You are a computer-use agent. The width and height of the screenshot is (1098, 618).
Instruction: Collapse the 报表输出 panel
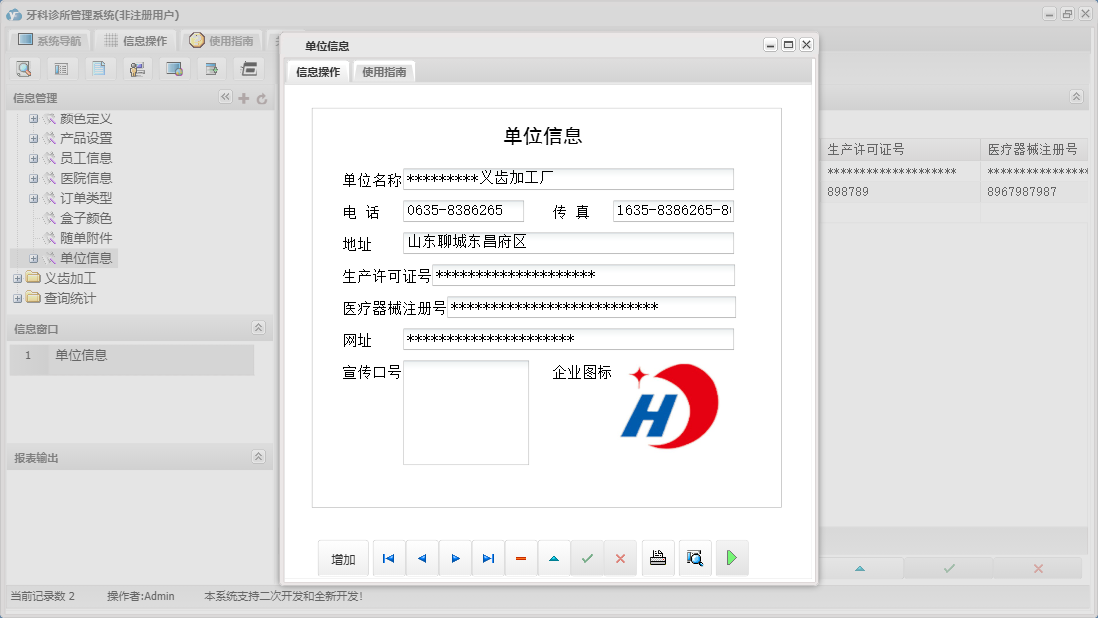point(258,457)
